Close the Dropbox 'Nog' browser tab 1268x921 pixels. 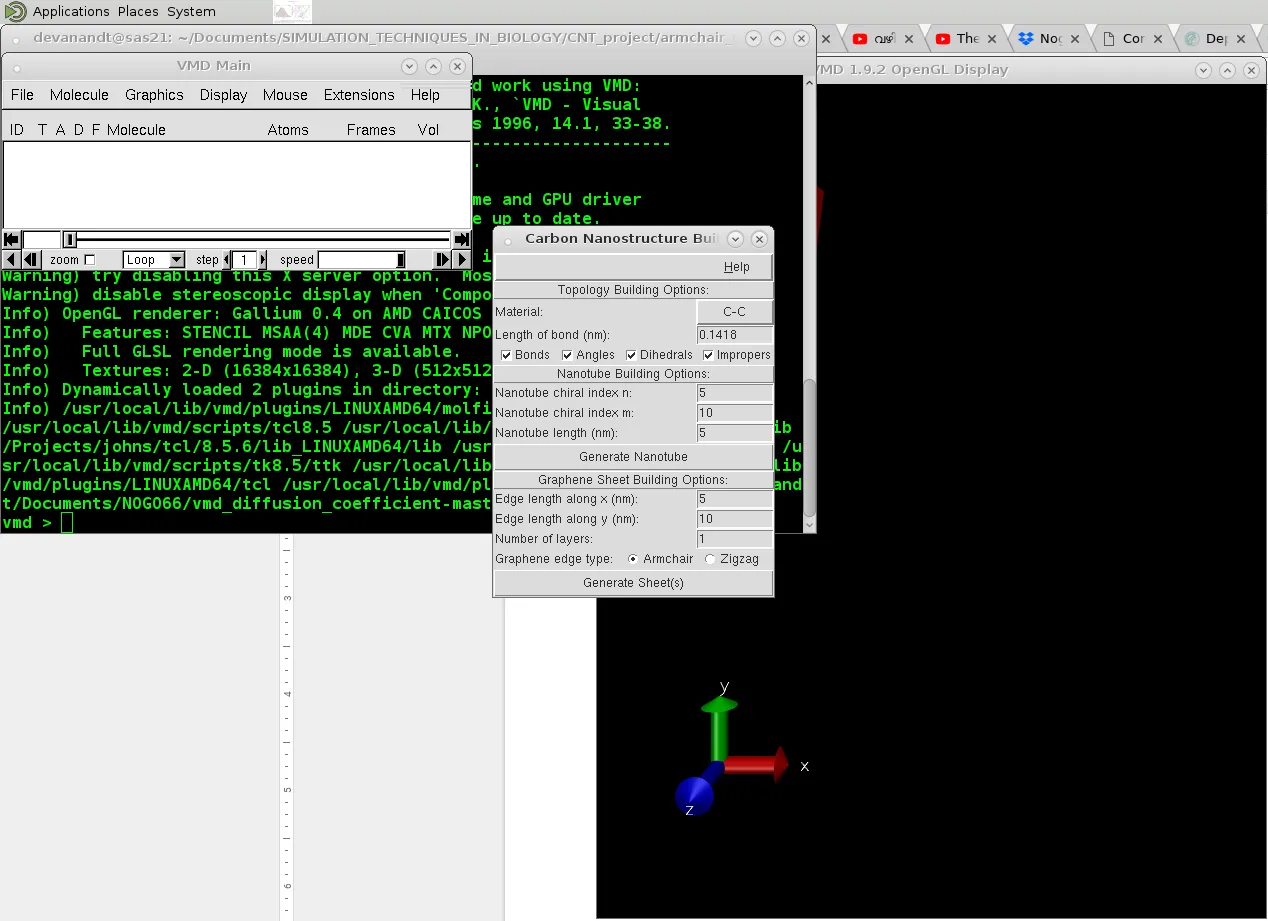click(x=1075, y=39)
